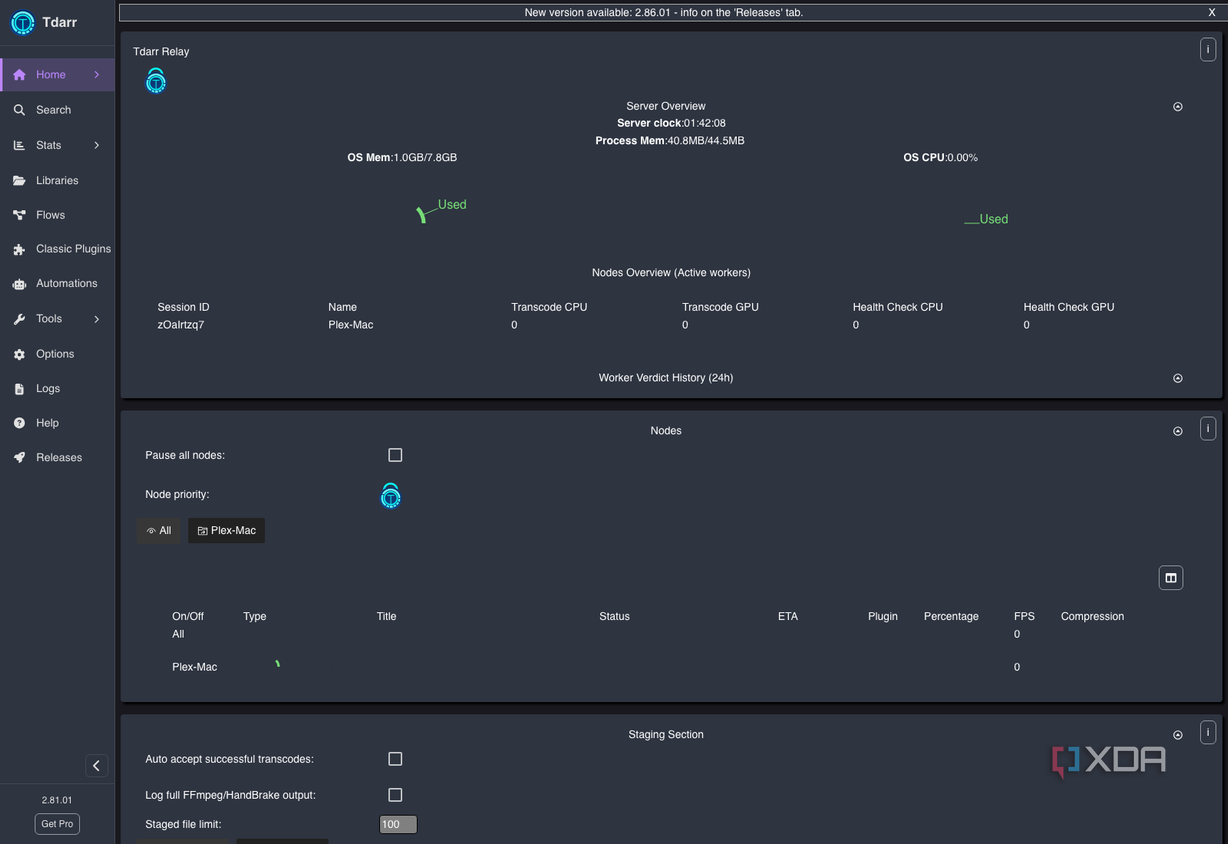Click the Flows diagram icon
The image size is (1228, 844).
[x=19, y=215]
